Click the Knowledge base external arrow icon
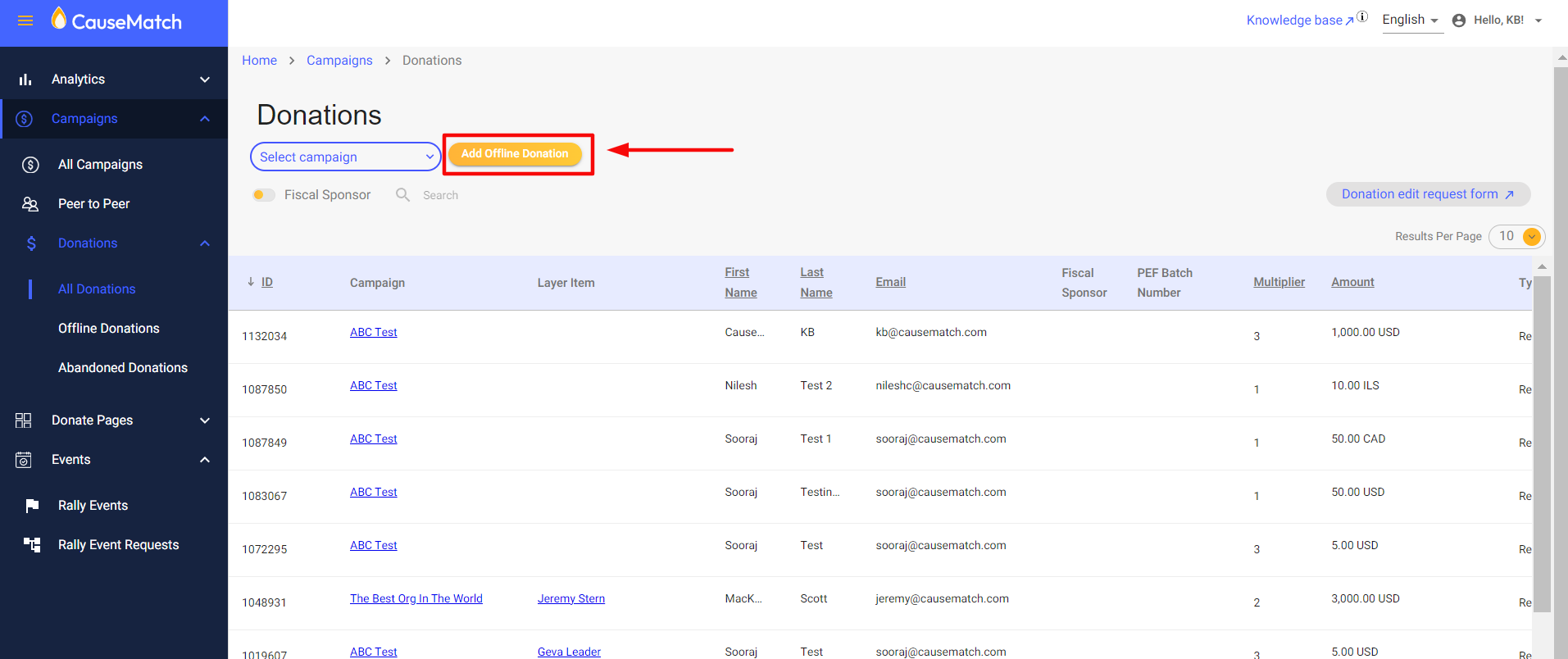1568x659 pixels. pos(1350,20)
